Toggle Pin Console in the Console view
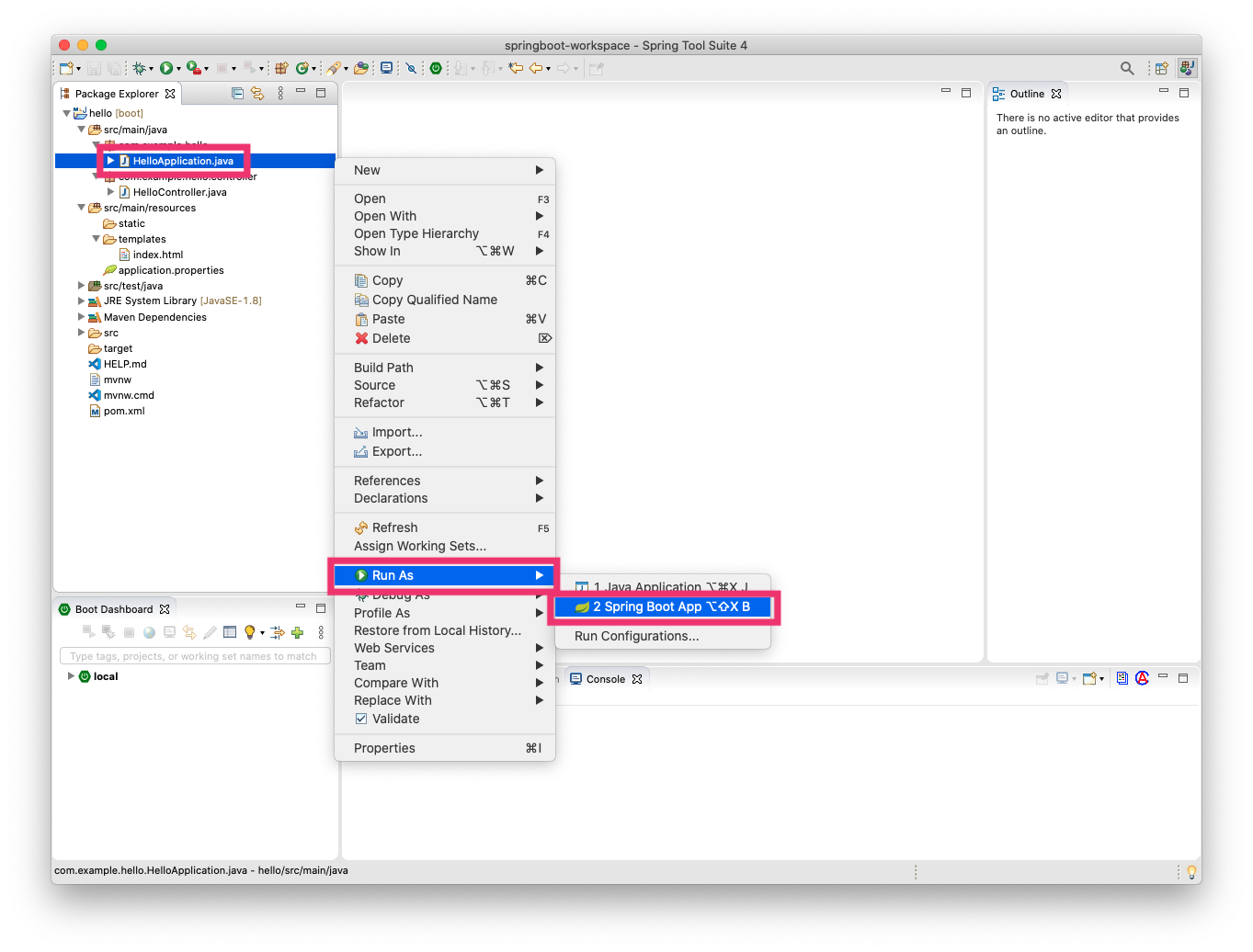The image size is (1253, 952). pyautogui.click(x=1042, y=678)
